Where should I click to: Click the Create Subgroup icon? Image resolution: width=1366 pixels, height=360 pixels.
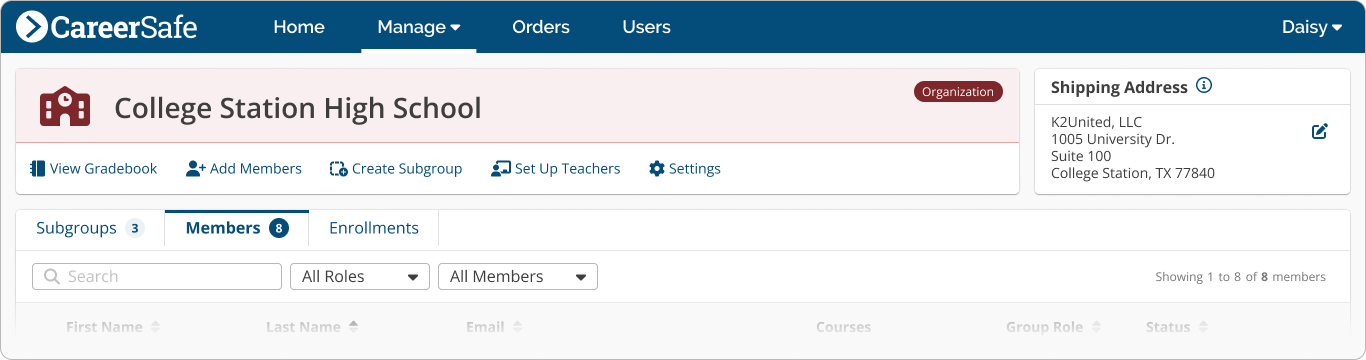pyautogui.click(x=339, y=169)
